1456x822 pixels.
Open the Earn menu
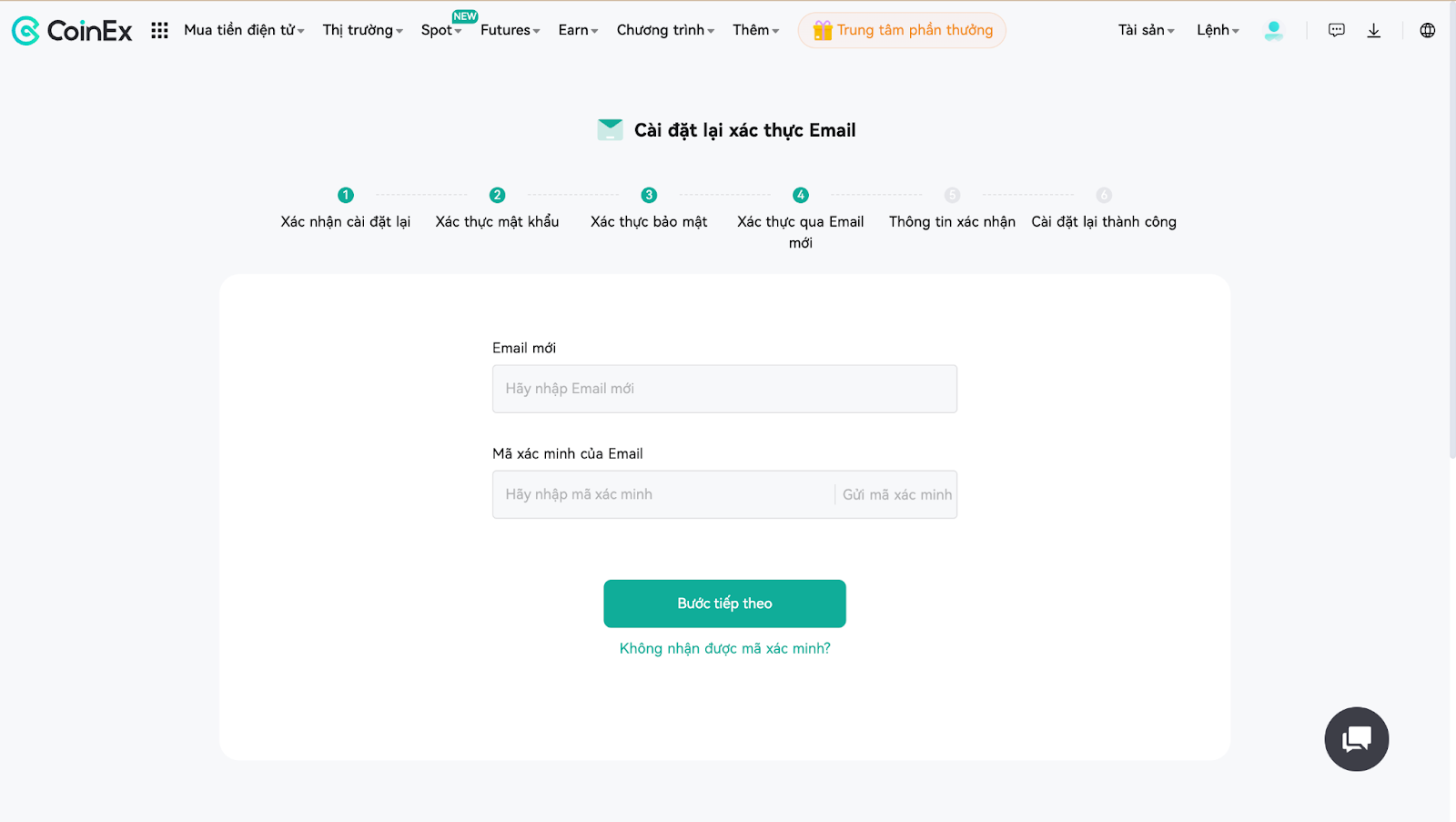click(x=578, y=30)
